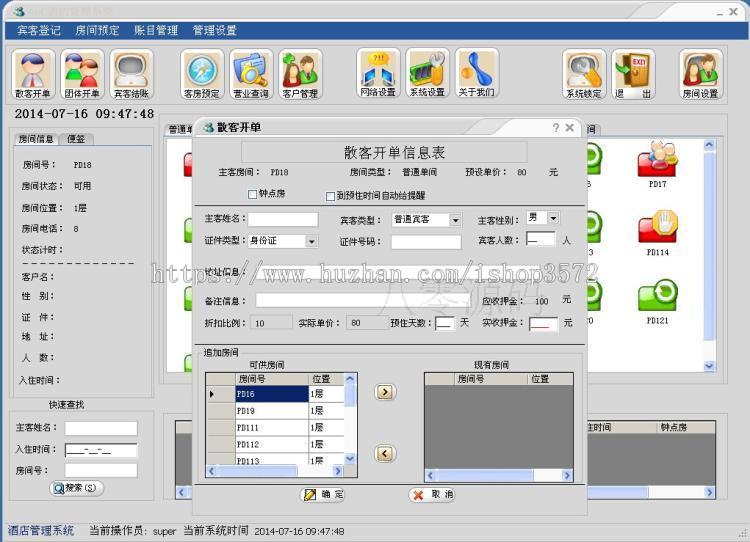The width and height of the screenshot is (750, 542).
Task: Click into the 主客姓名 field in dialog
Action: coord(283,220)
